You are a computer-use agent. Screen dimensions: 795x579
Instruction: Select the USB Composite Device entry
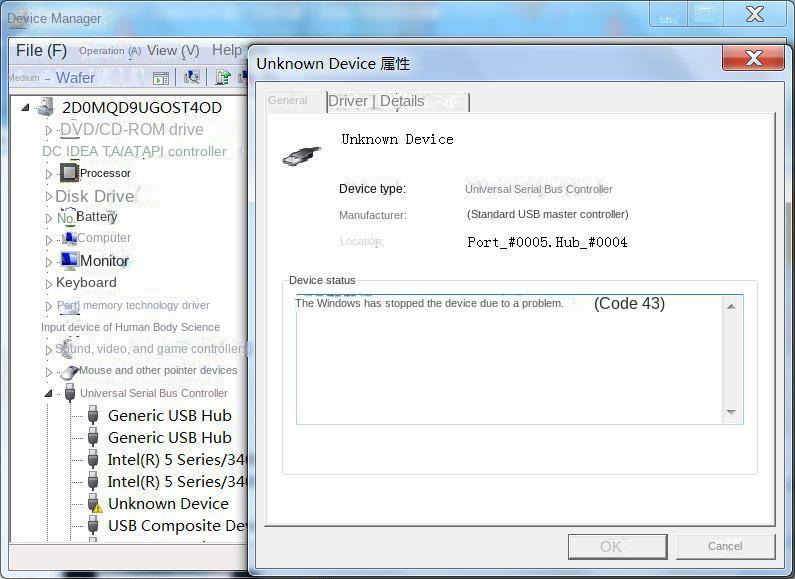(x=177, y=526)
